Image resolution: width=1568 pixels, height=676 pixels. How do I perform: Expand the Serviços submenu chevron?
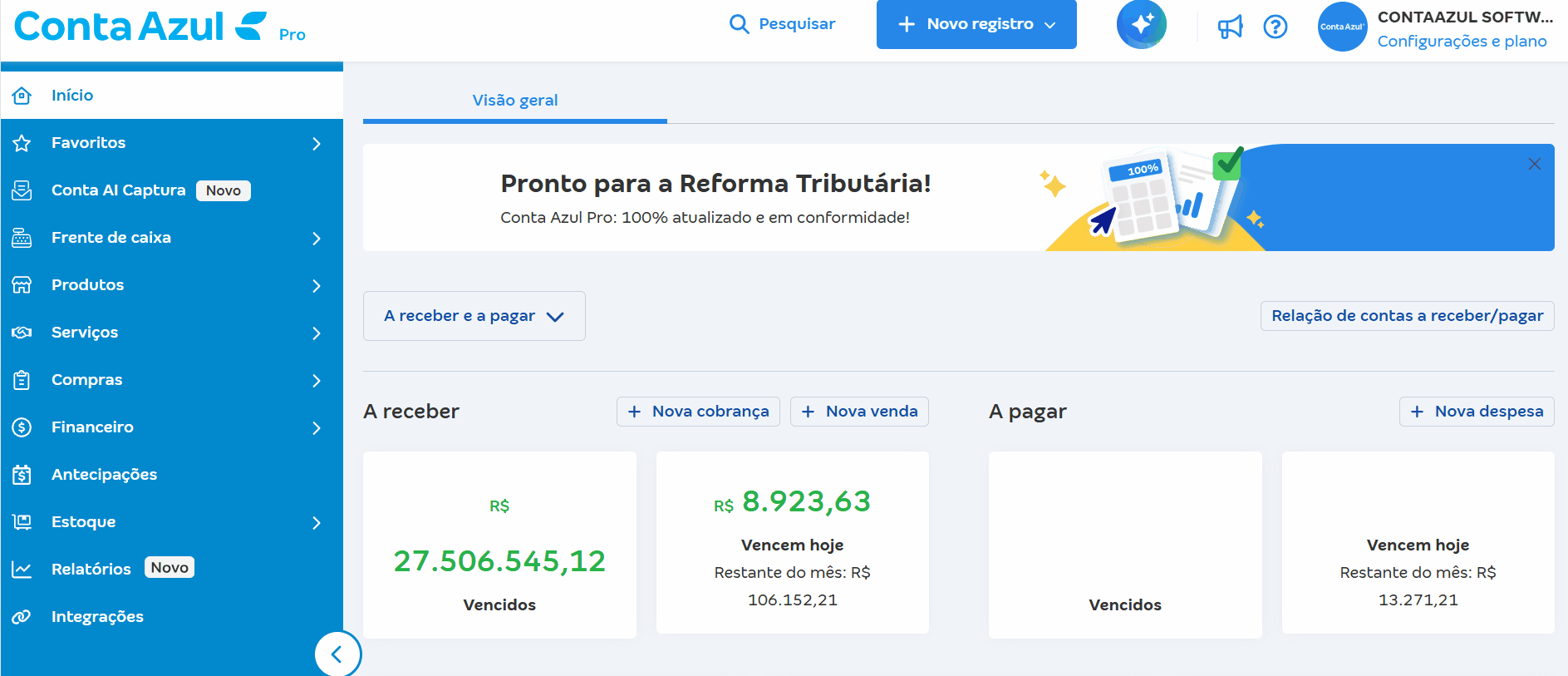[316, 333]
